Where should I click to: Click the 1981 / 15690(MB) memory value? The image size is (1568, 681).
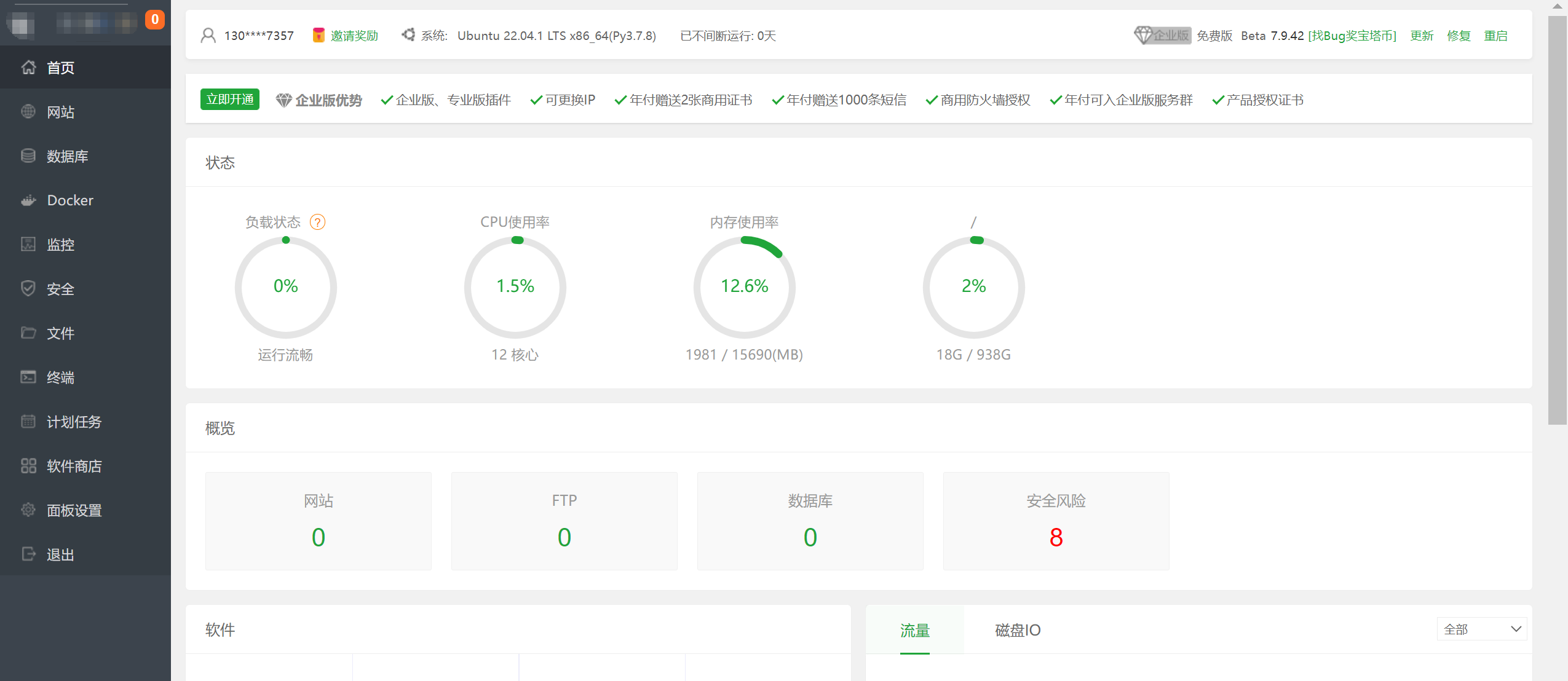[x=744, y=355]
